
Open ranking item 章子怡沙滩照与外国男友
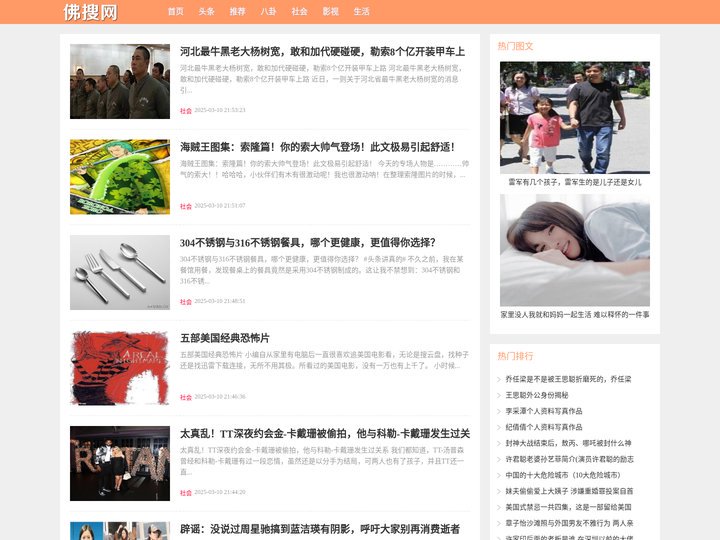click(x=569, y=523)
